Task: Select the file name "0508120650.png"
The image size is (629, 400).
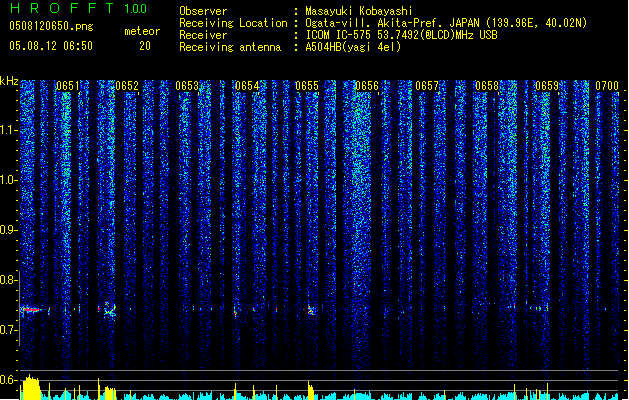Action: (51, 26)
